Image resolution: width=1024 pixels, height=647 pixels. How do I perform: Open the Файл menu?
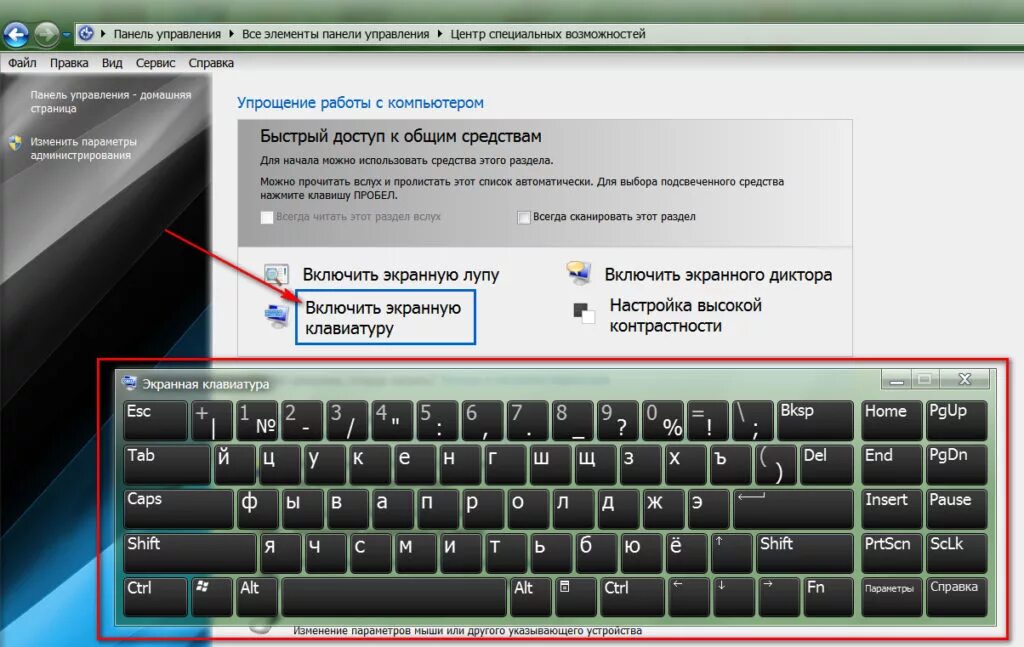(22, 63)
